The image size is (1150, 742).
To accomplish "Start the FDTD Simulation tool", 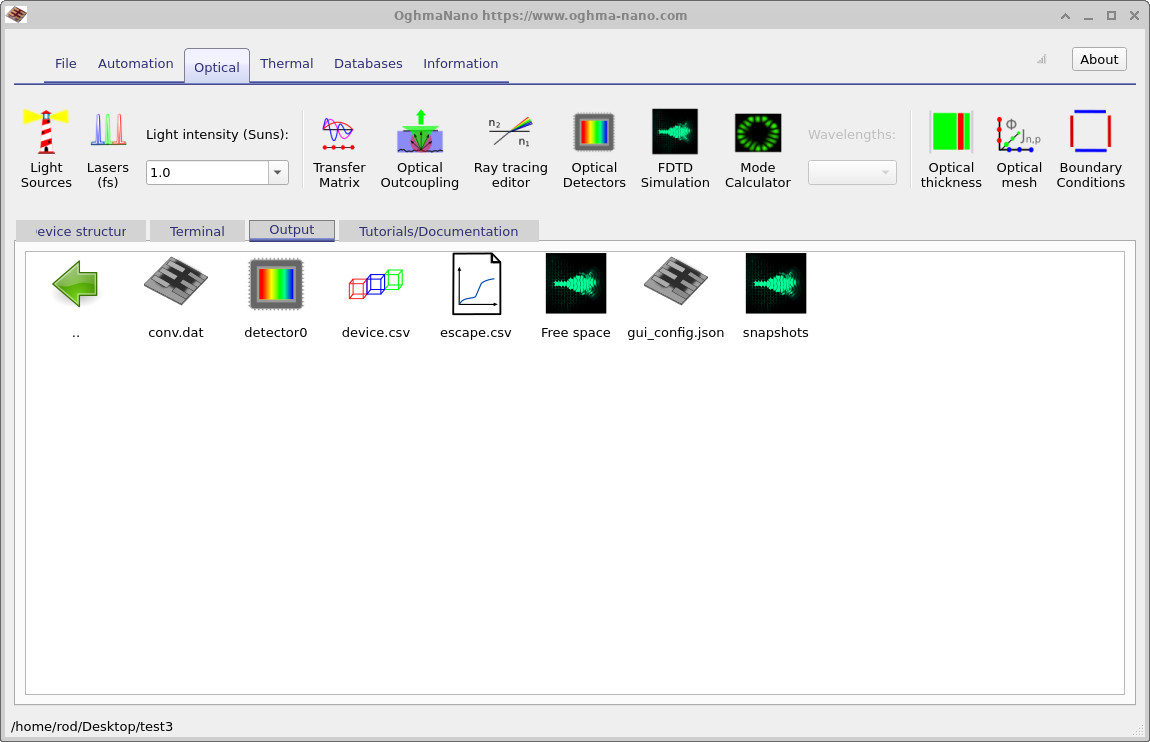I will (675, 148).
